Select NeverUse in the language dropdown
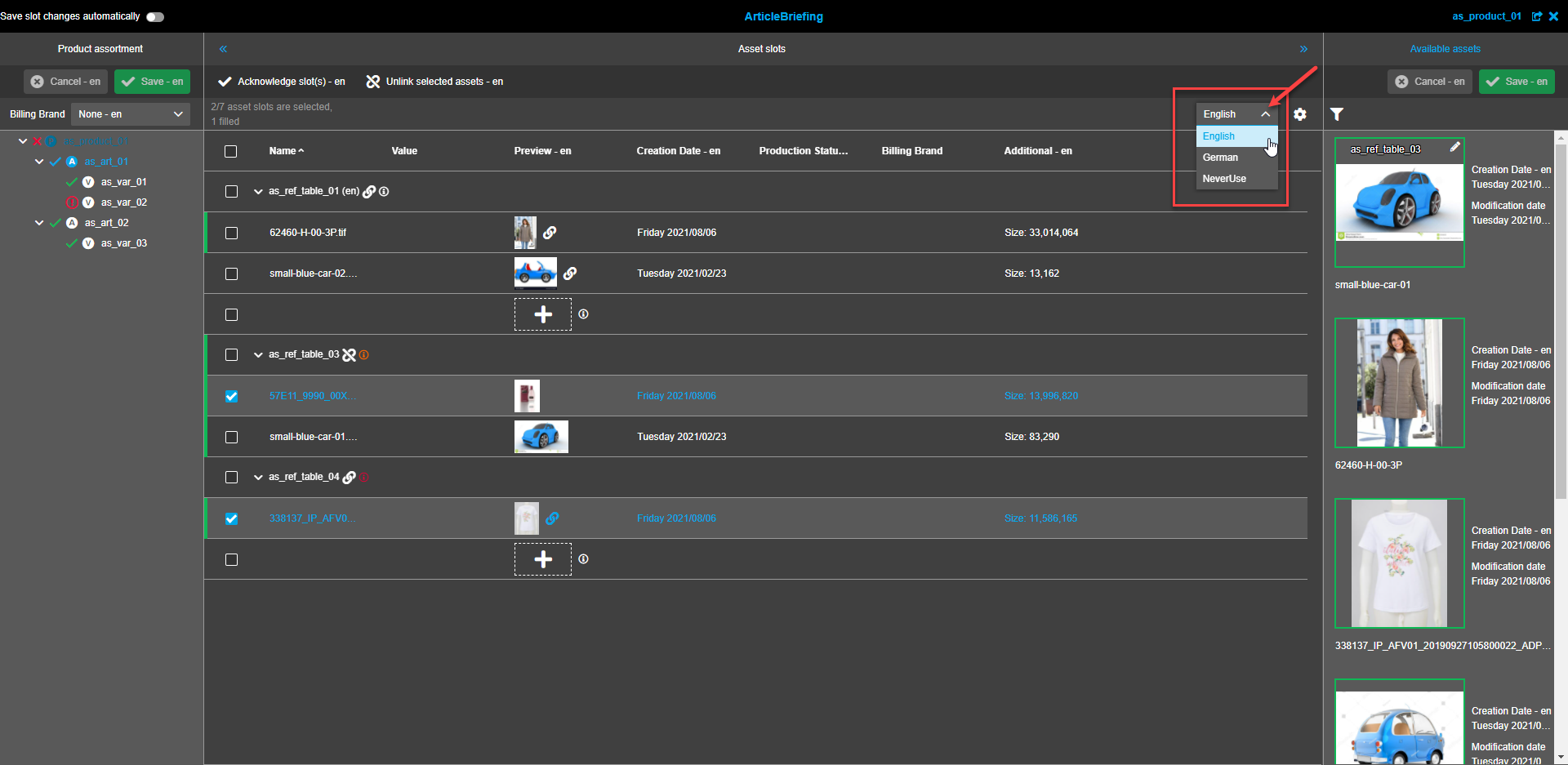The width and height of the screenshot is (1568, 765). point(1223,178)
